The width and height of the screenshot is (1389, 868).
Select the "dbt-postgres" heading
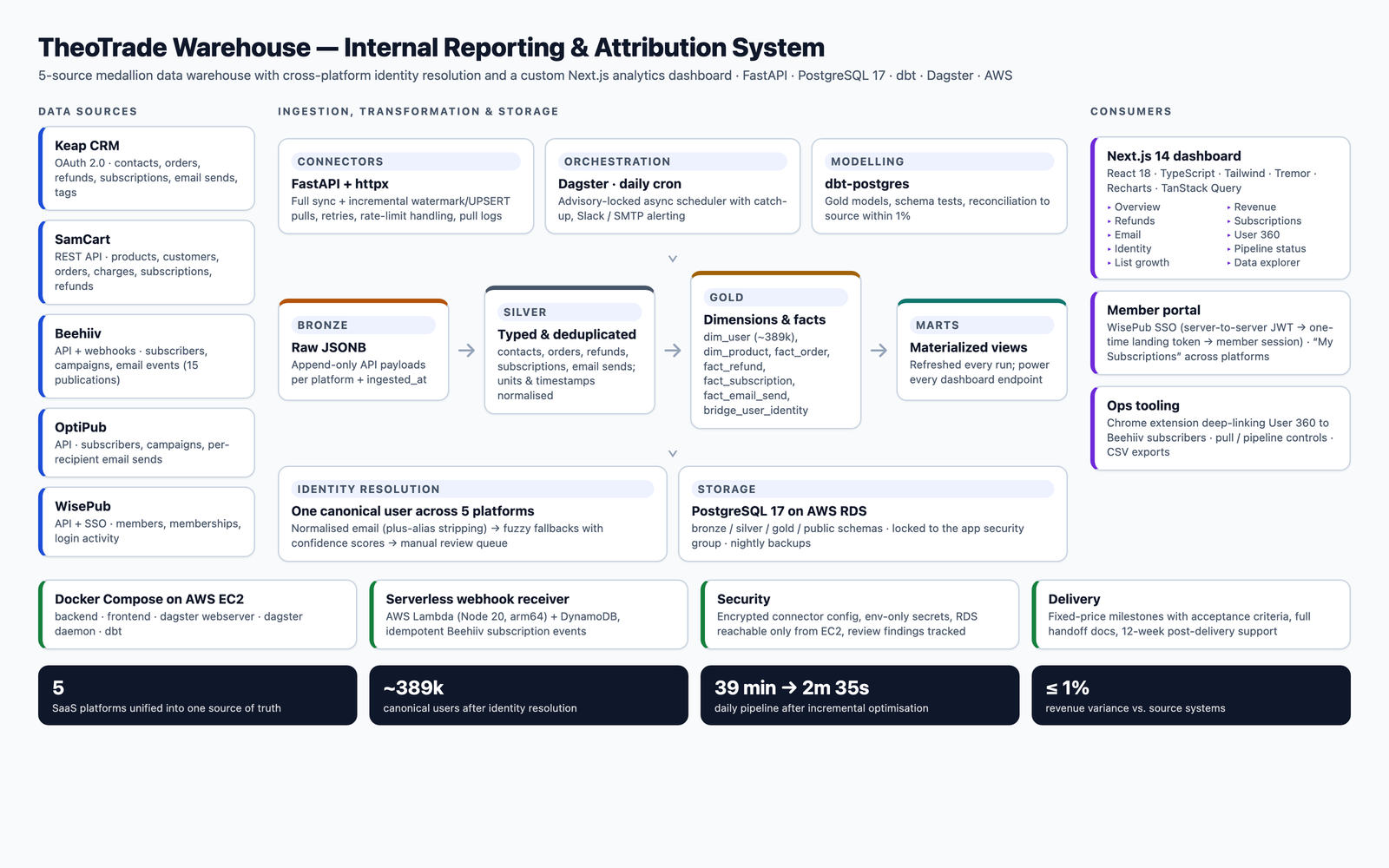867,184
